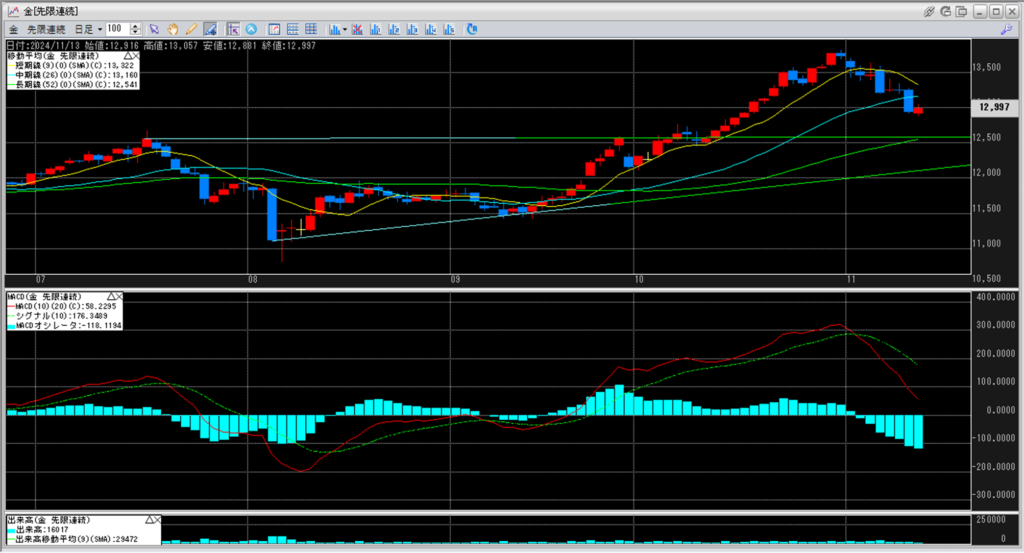Click the 先限連続 contract label

coord(45,29)
